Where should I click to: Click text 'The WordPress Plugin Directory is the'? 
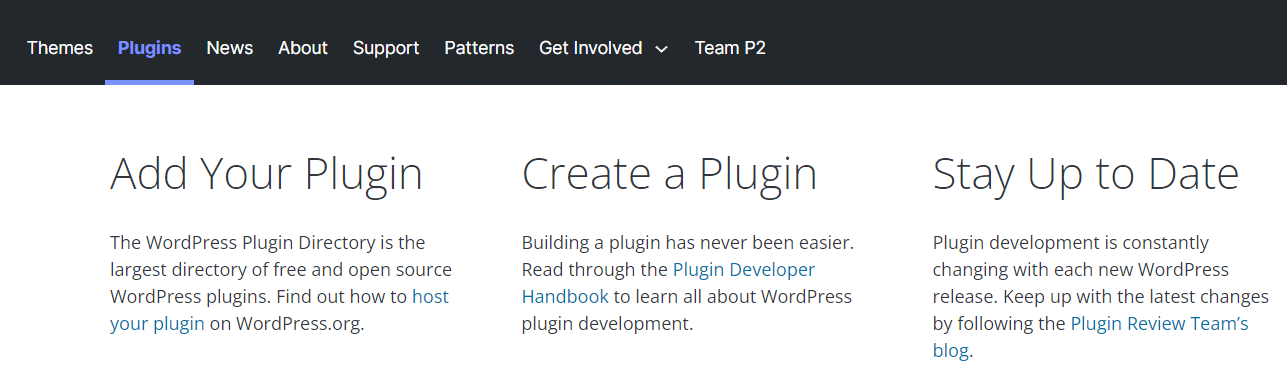(268, 242)
